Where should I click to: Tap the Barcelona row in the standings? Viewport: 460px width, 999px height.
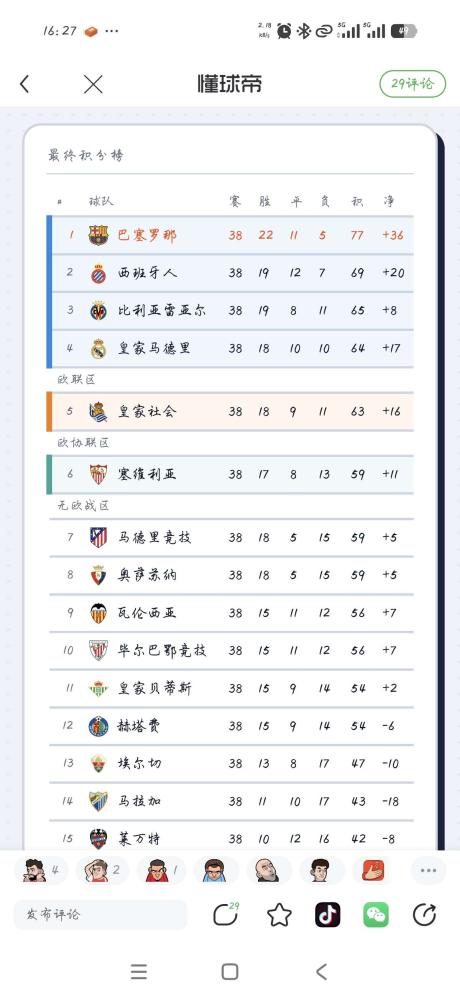click(x=231, y=235)
